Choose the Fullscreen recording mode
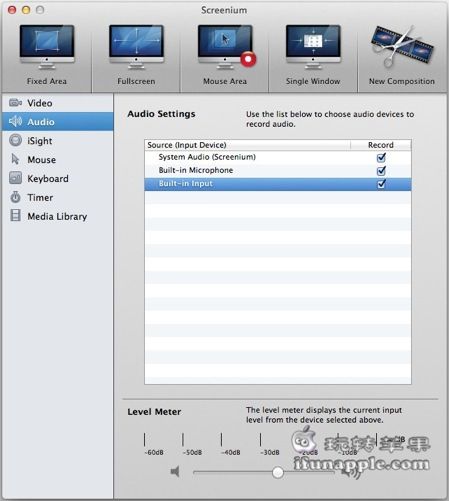 point(136,55)
